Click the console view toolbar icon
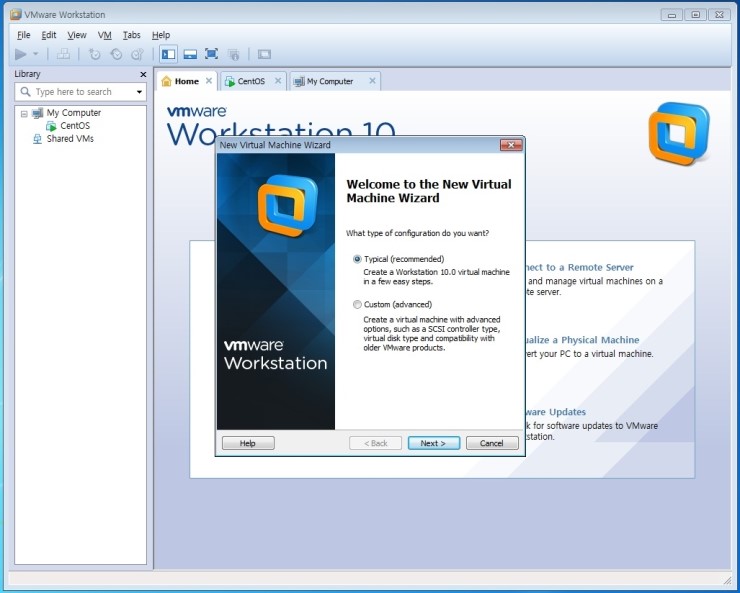740x593 pixels. 264,54
